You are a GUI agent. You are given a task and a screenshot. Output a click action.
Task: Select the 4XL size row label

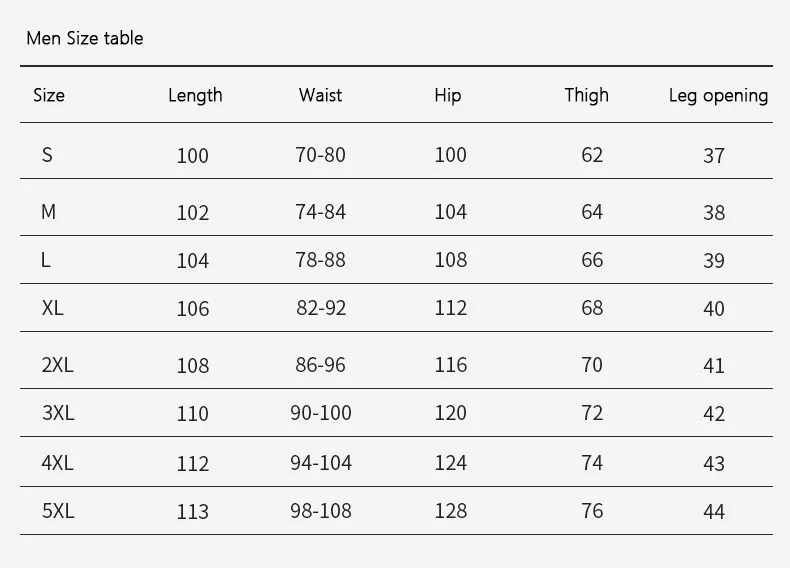(57, 463)
